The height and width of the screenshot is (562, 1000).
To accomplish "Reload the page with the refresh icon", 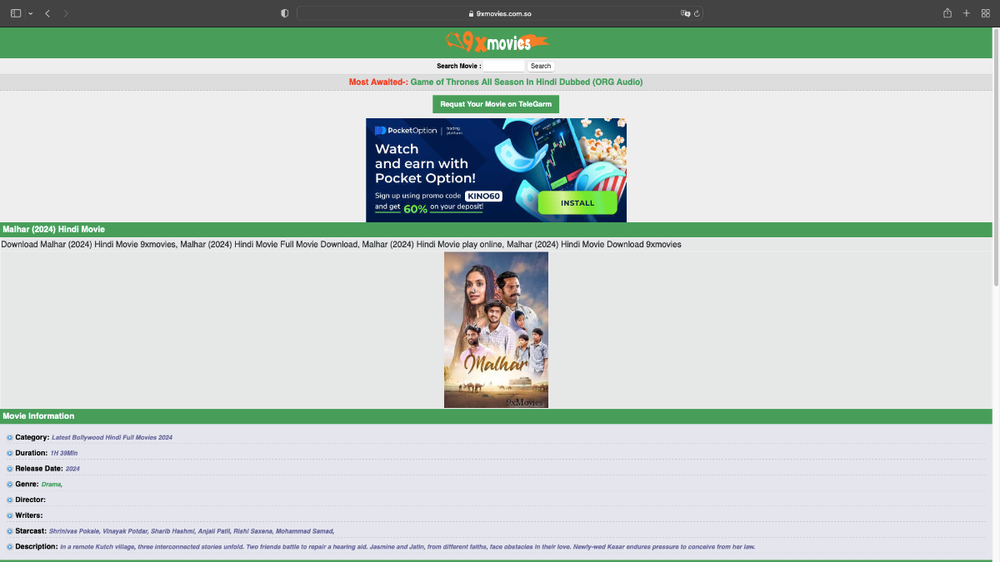I will (697, 13).
